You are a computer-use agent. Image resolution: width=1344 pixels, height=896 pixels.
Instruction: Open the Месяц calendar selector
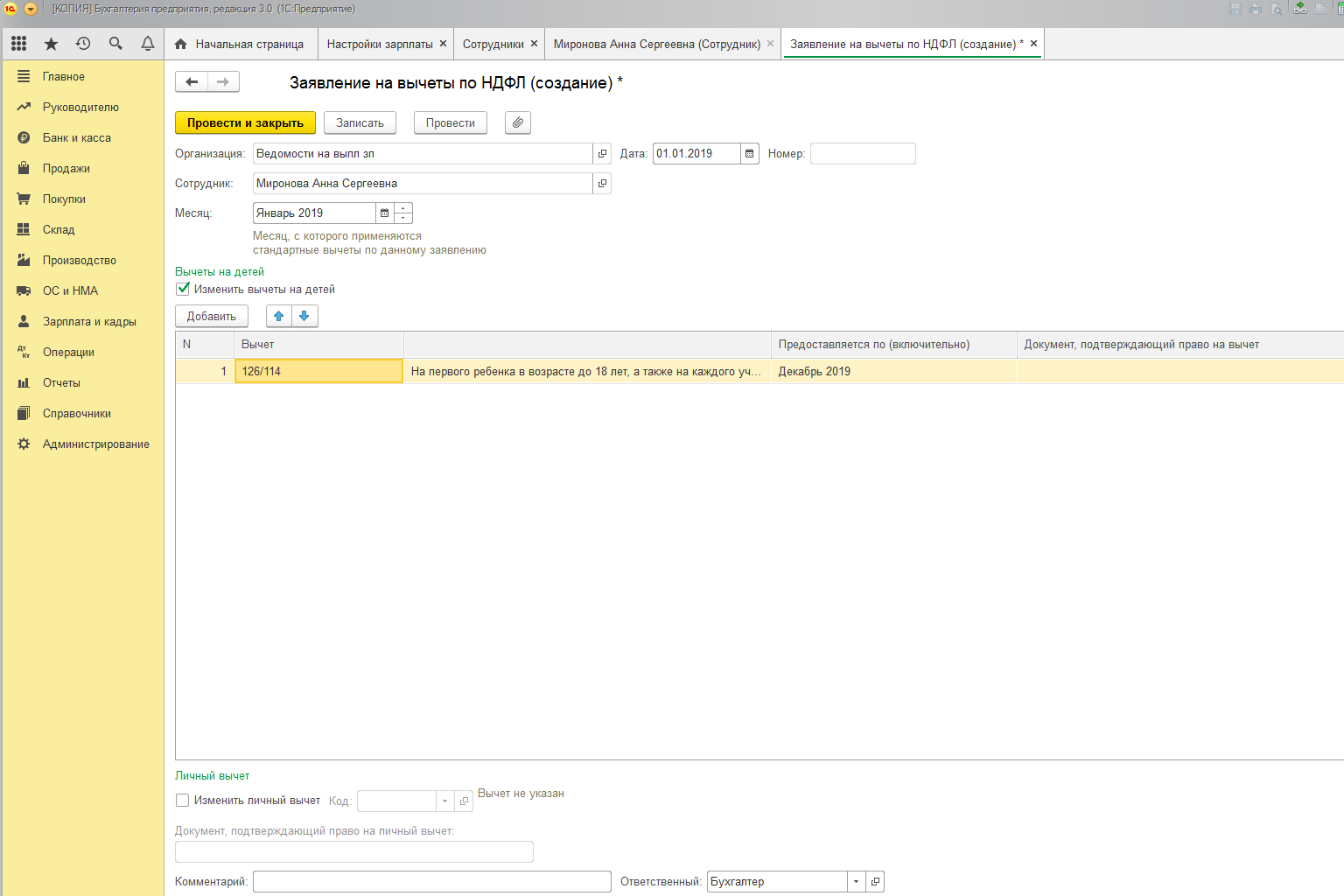pyautogui.click(x=384, y=213)
